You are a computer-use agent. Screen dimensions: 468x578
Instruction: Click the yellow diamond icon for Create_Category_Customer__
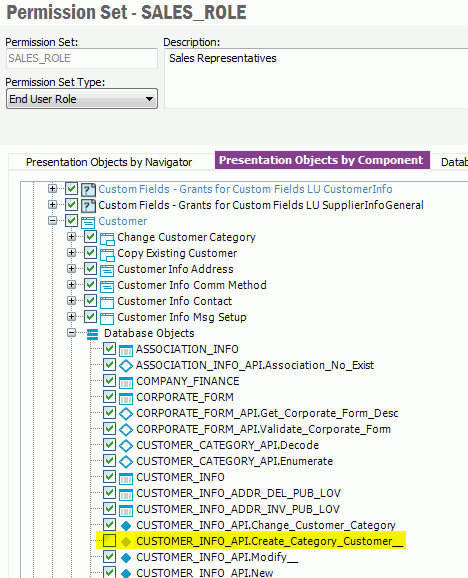tap(126, 542)
